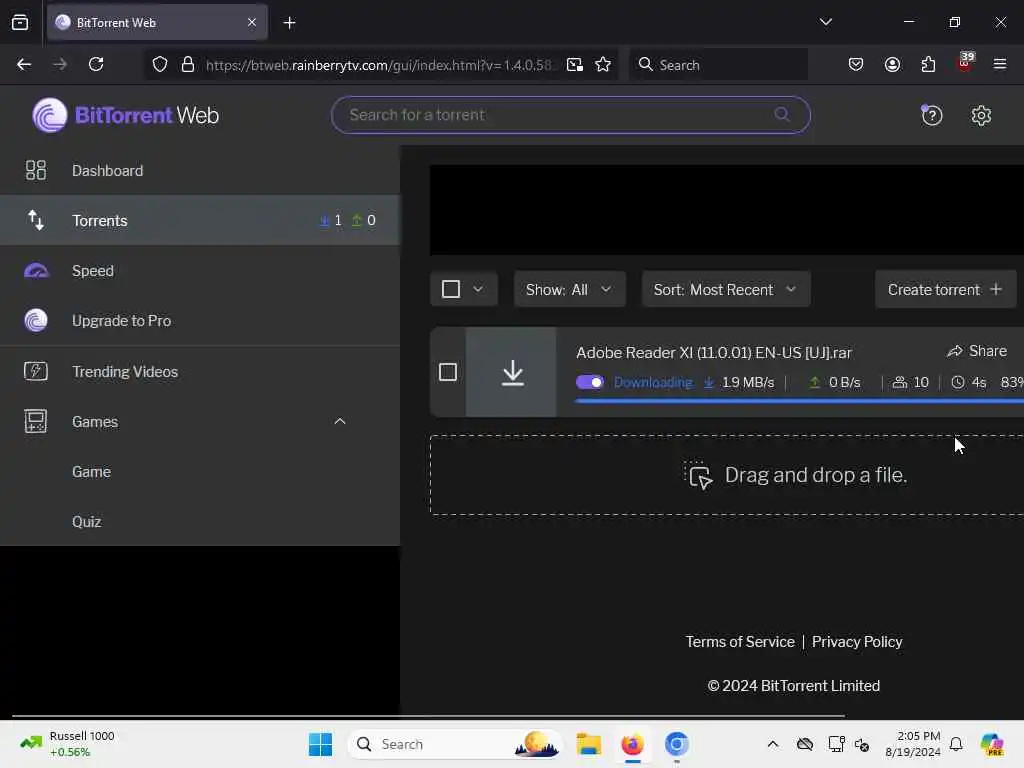
Task: Select Torrents in sidebar
Action: pos(200,220)
